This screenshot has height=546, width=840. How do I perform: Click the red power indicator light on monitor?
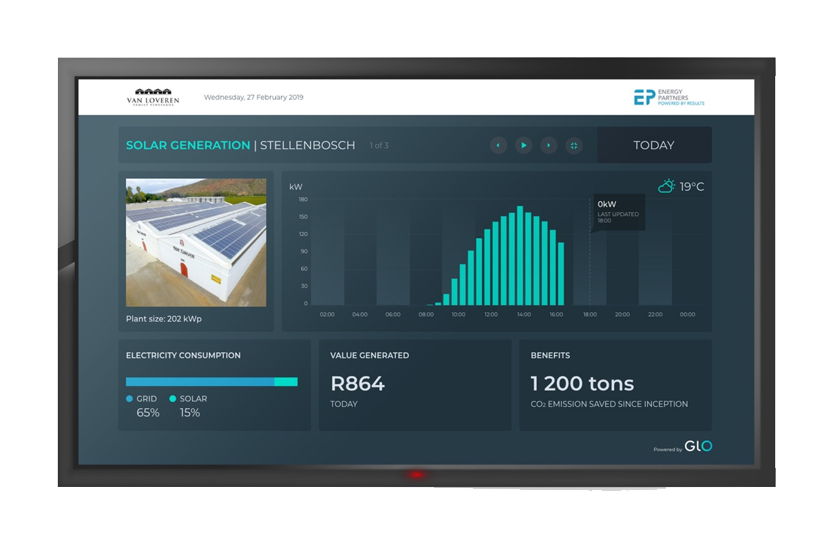(416, 475)
